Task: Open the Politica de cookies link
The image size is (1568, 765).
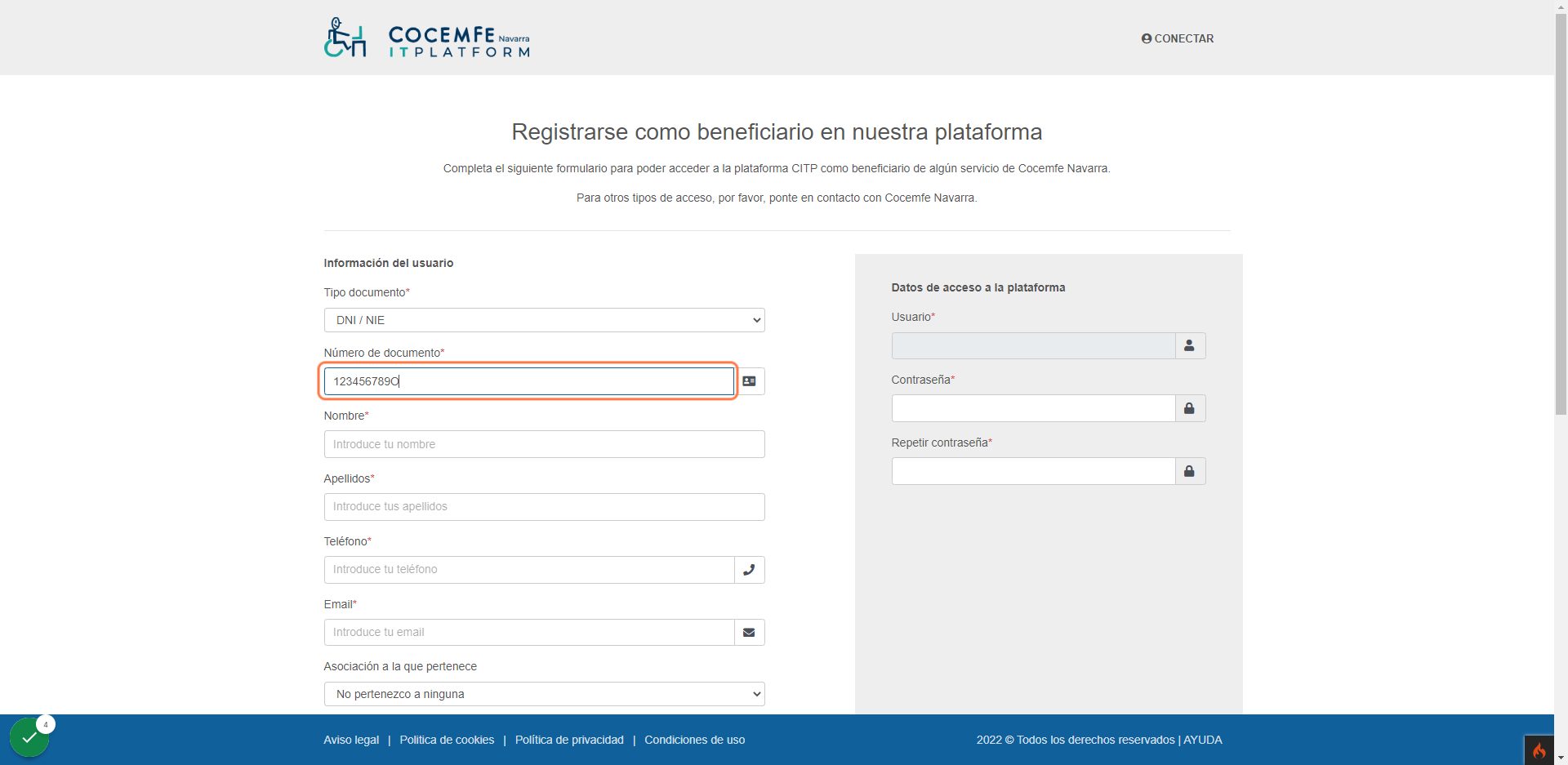Action: coord(447,740)
